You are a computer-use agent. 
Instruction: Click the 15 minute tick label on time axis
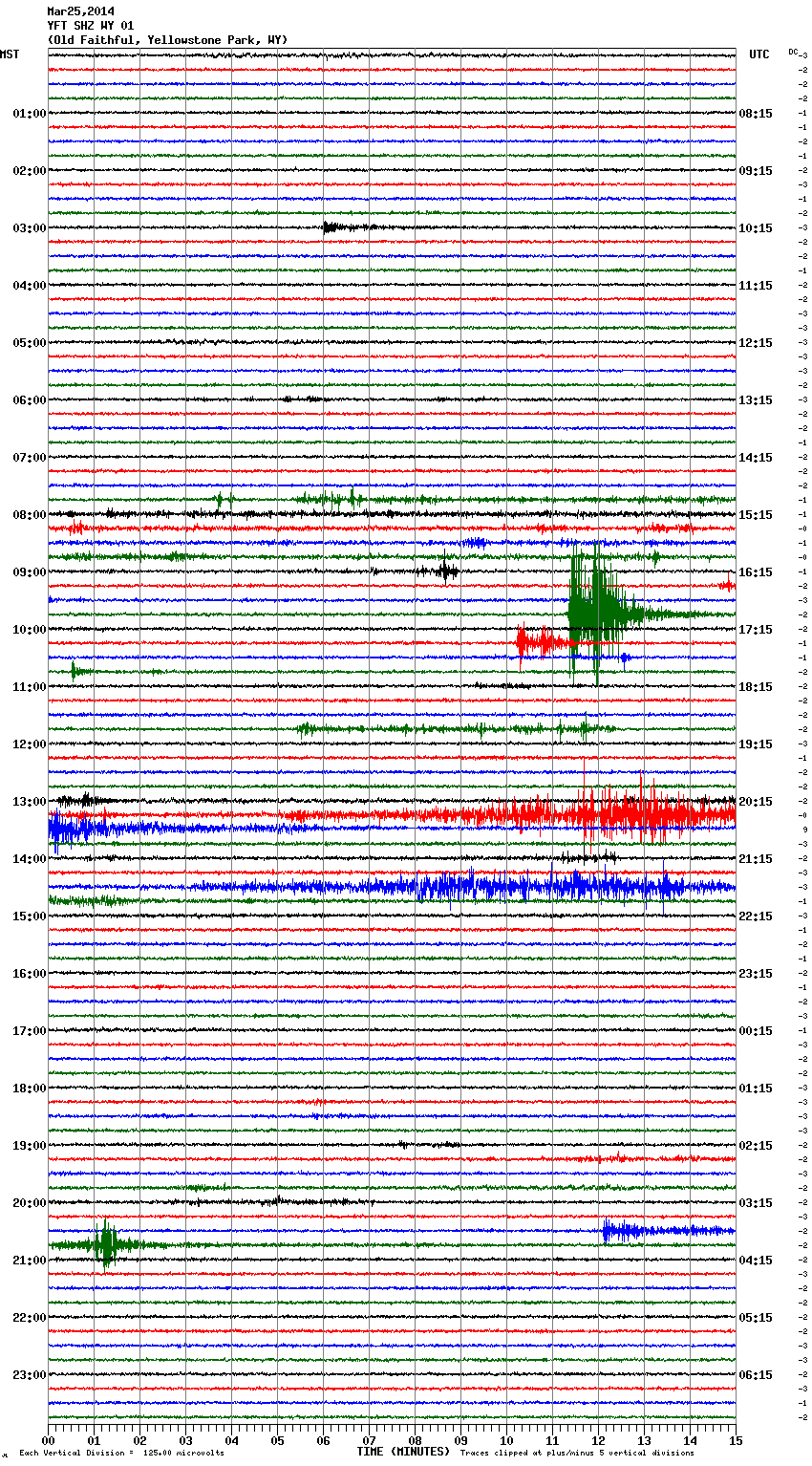736,1440
